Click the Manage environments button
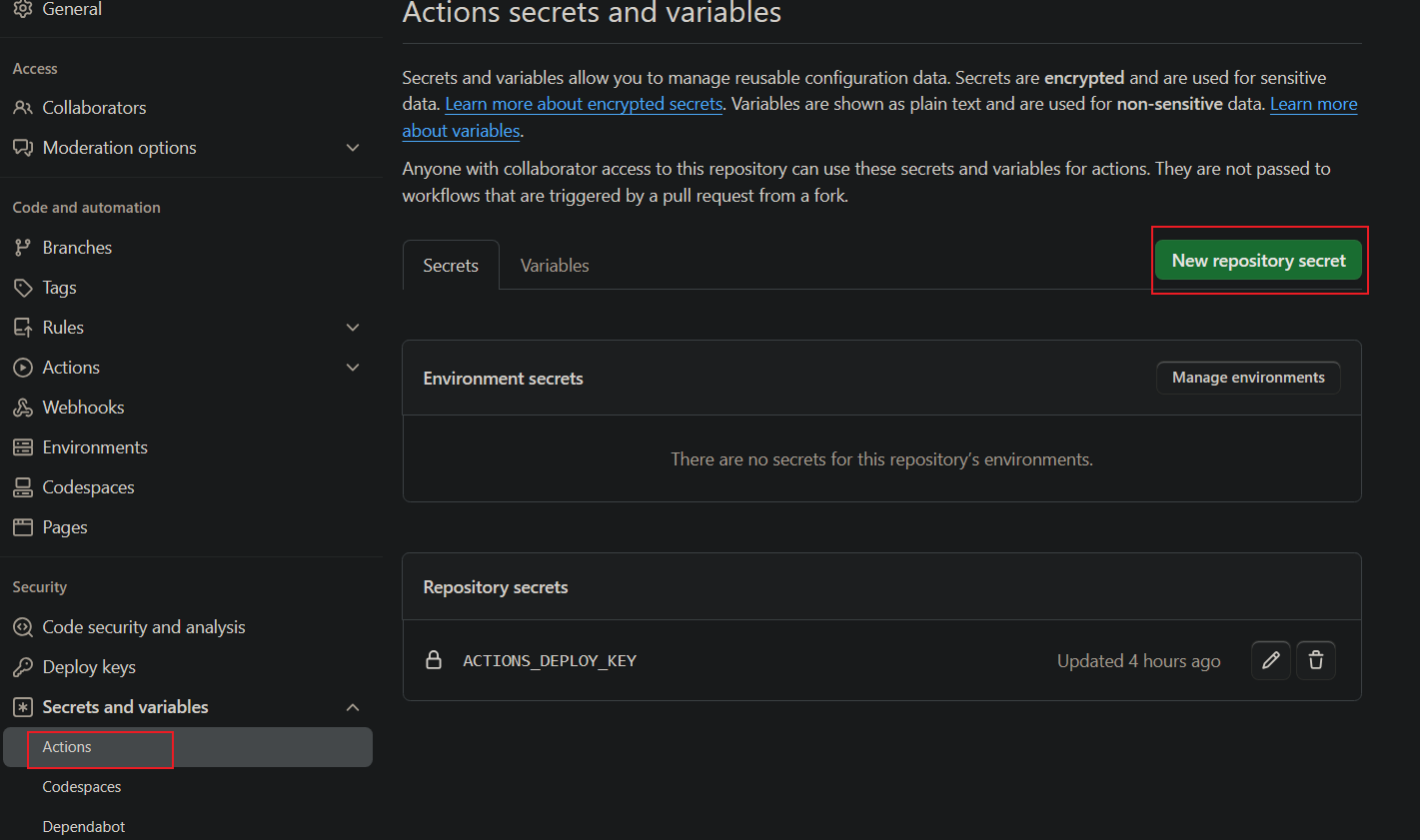Image resolution: width=1420 pixels, height=840 pixels. pyautogui.click(x=1248, y=378)
